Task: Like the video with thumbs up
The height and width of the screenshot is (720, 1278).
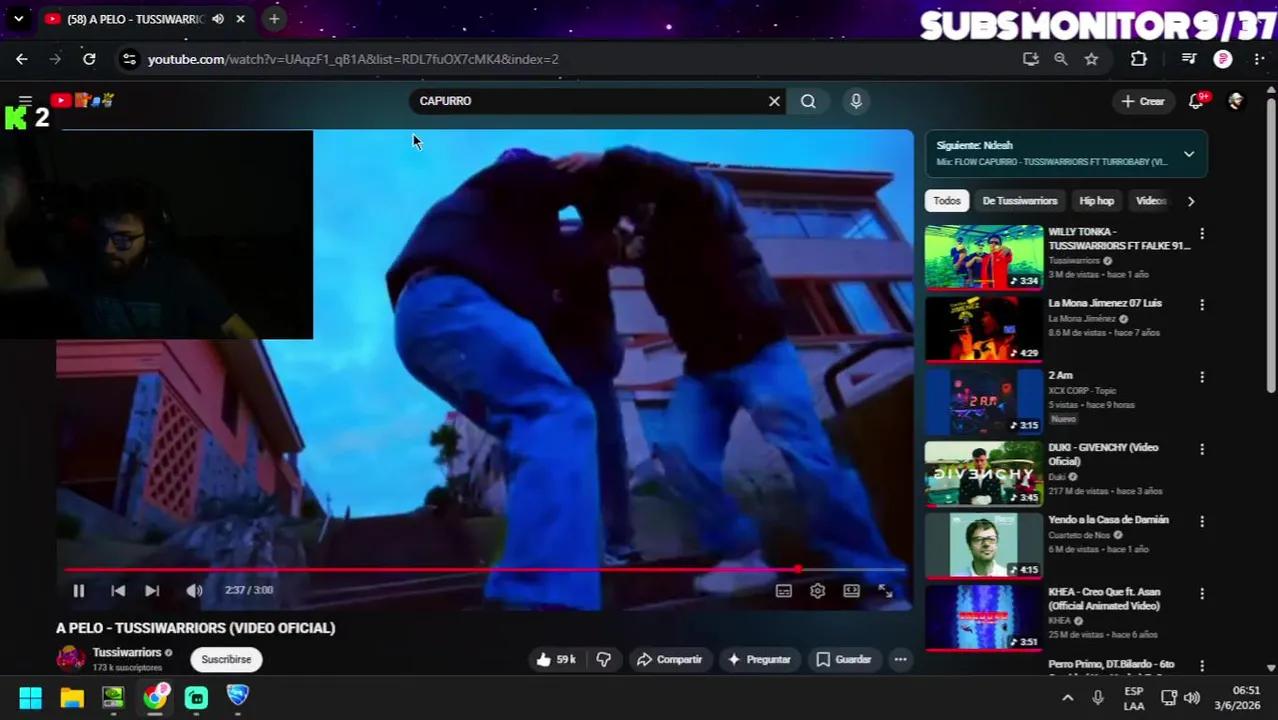Action: point(556,659)
